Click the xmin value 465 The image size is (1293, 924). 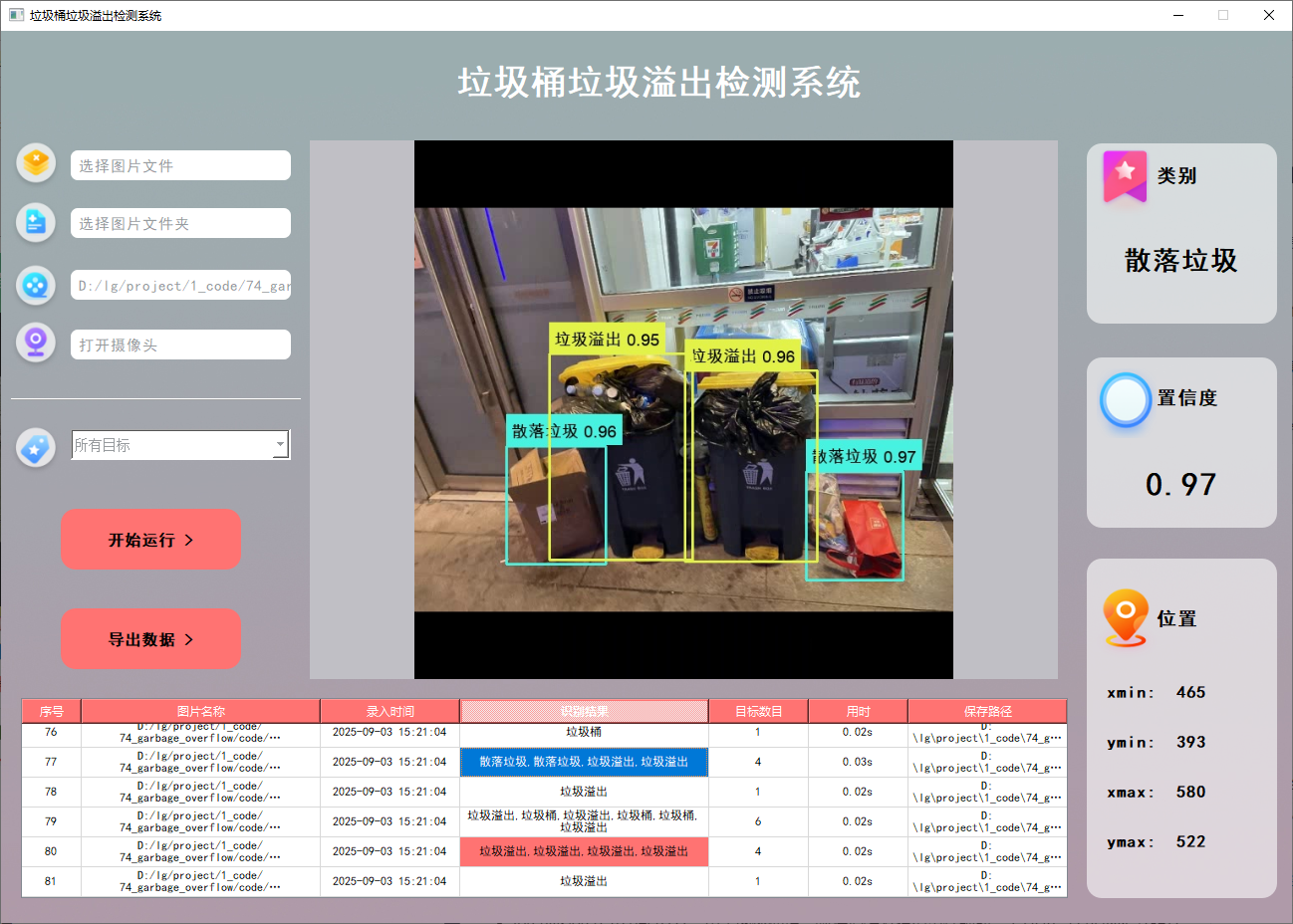(x=1190, y=692)
